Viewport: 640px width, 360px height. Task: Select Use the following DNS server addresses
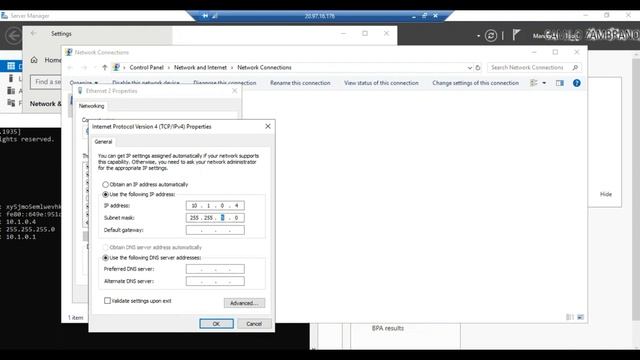point(105,258)
